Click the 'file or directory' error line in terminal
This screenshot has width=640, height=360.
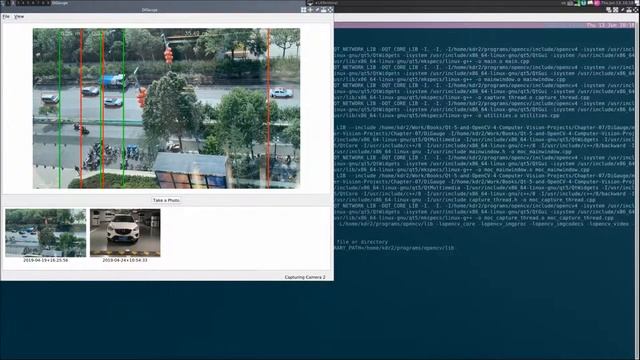pyautogui.click(x=362, y=242)
